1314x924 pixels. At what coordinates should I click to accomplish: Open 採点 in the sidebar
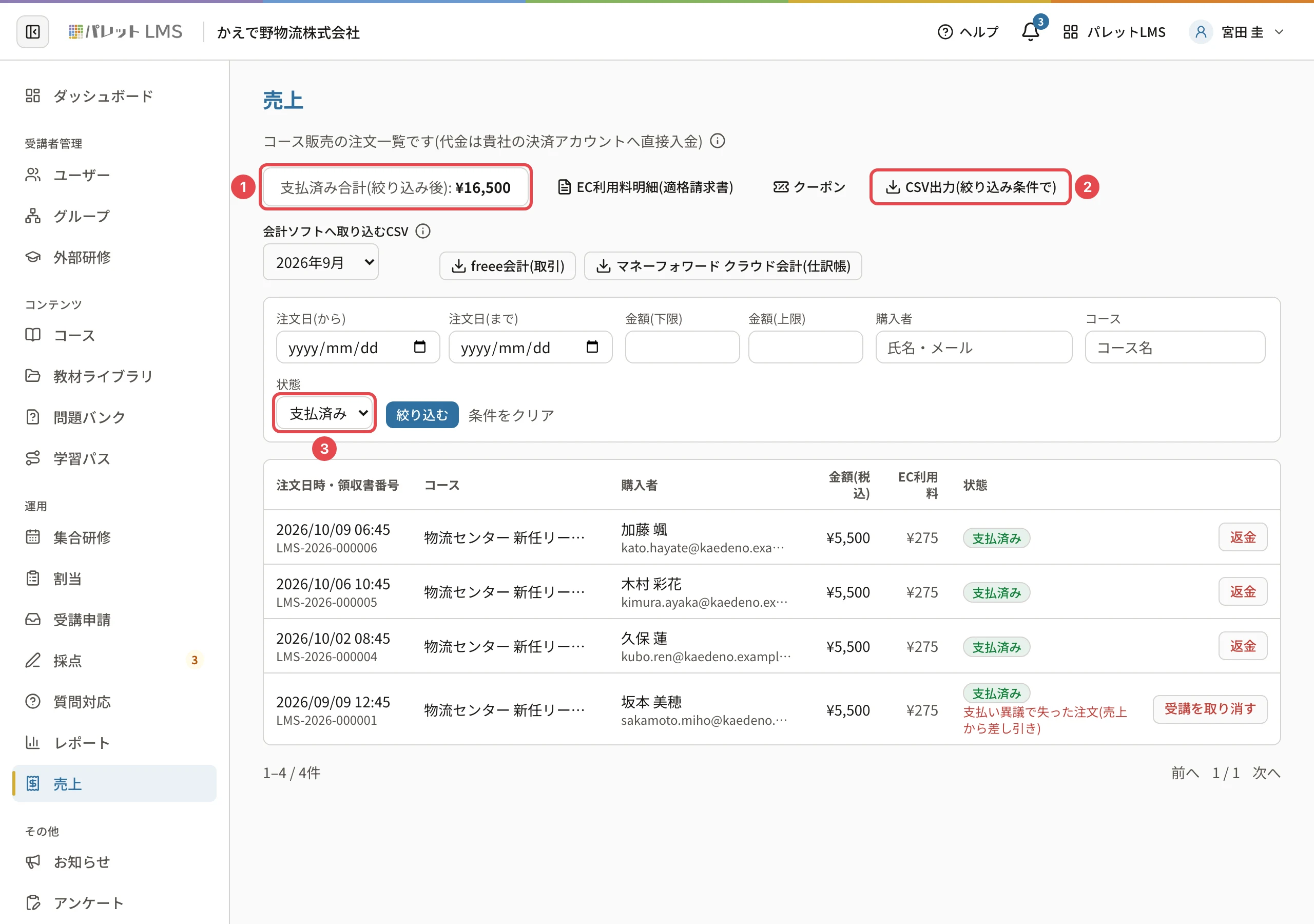[x=114, y=661]
